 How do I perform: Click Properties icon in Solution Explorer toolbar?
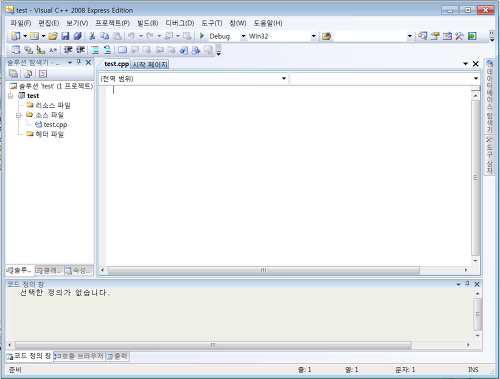click(14, 74)
